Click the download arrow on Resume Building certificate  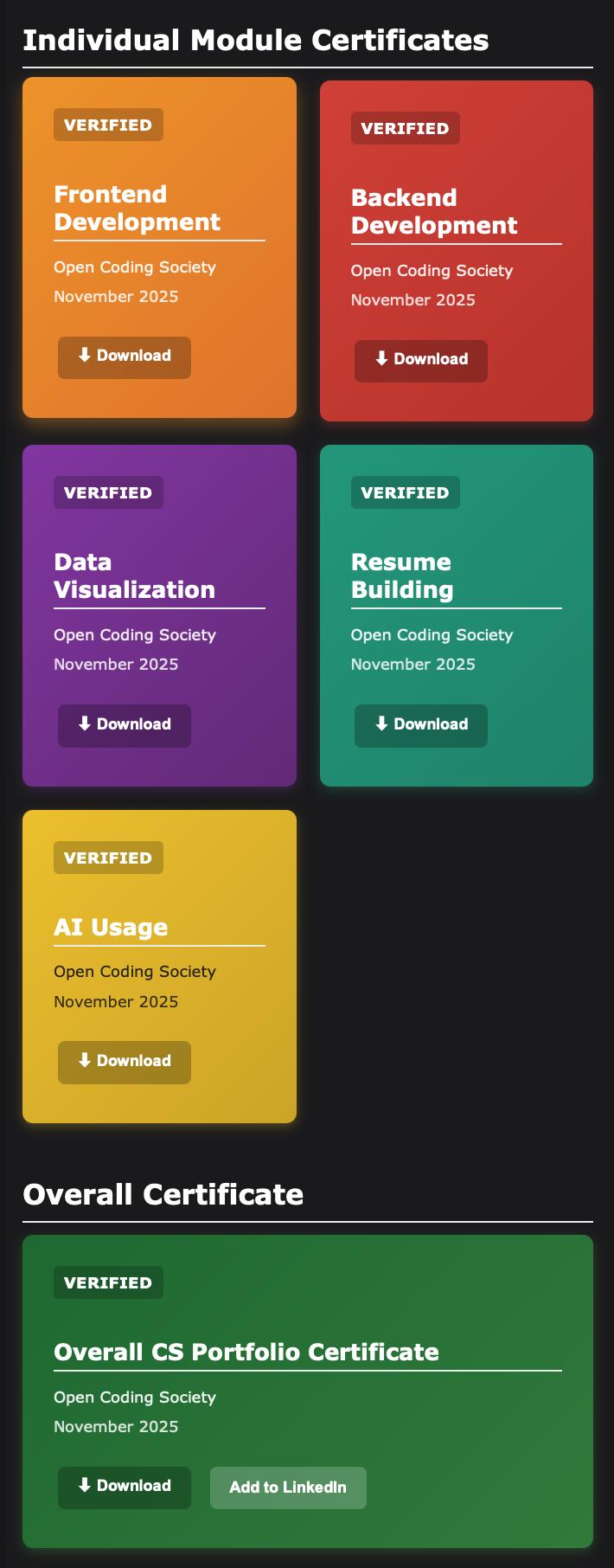[381, 725]
